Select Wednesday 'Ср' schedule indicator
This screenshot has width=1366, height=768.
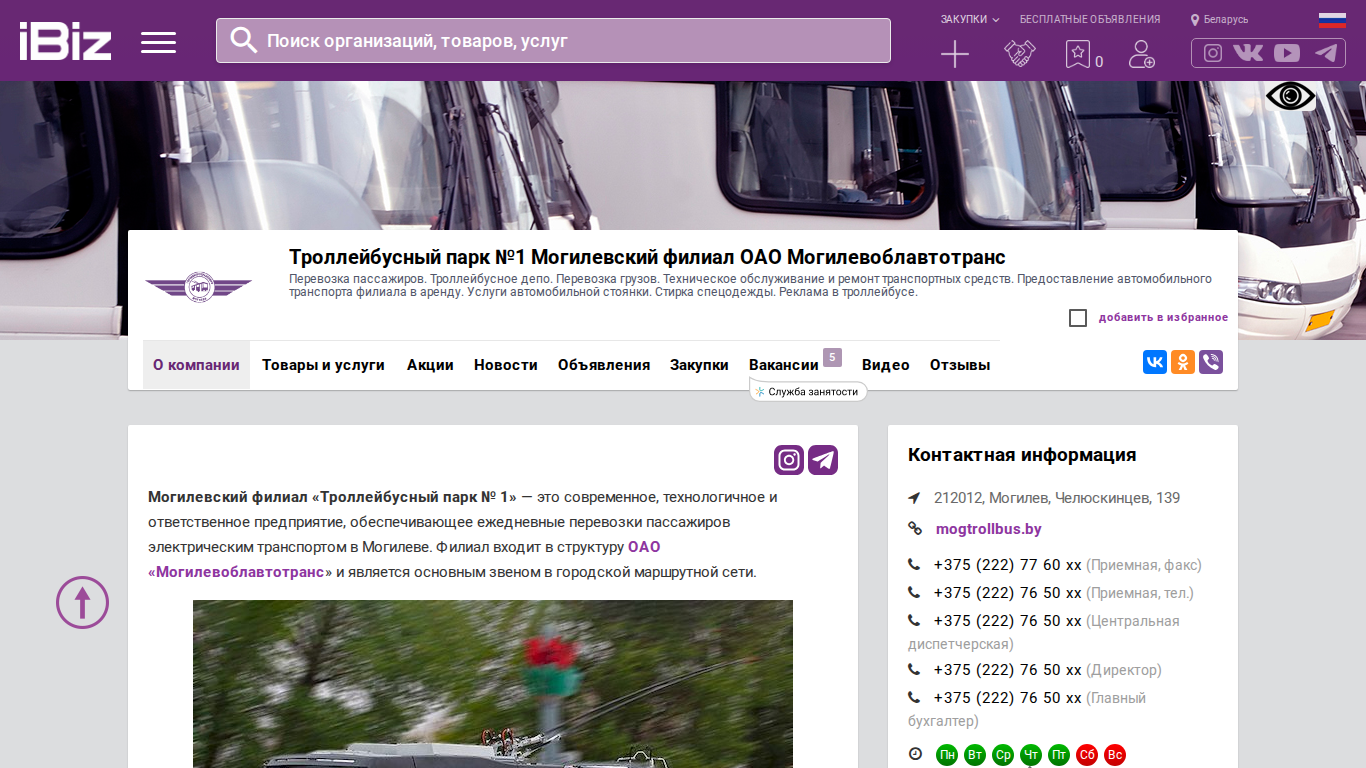1003,755
